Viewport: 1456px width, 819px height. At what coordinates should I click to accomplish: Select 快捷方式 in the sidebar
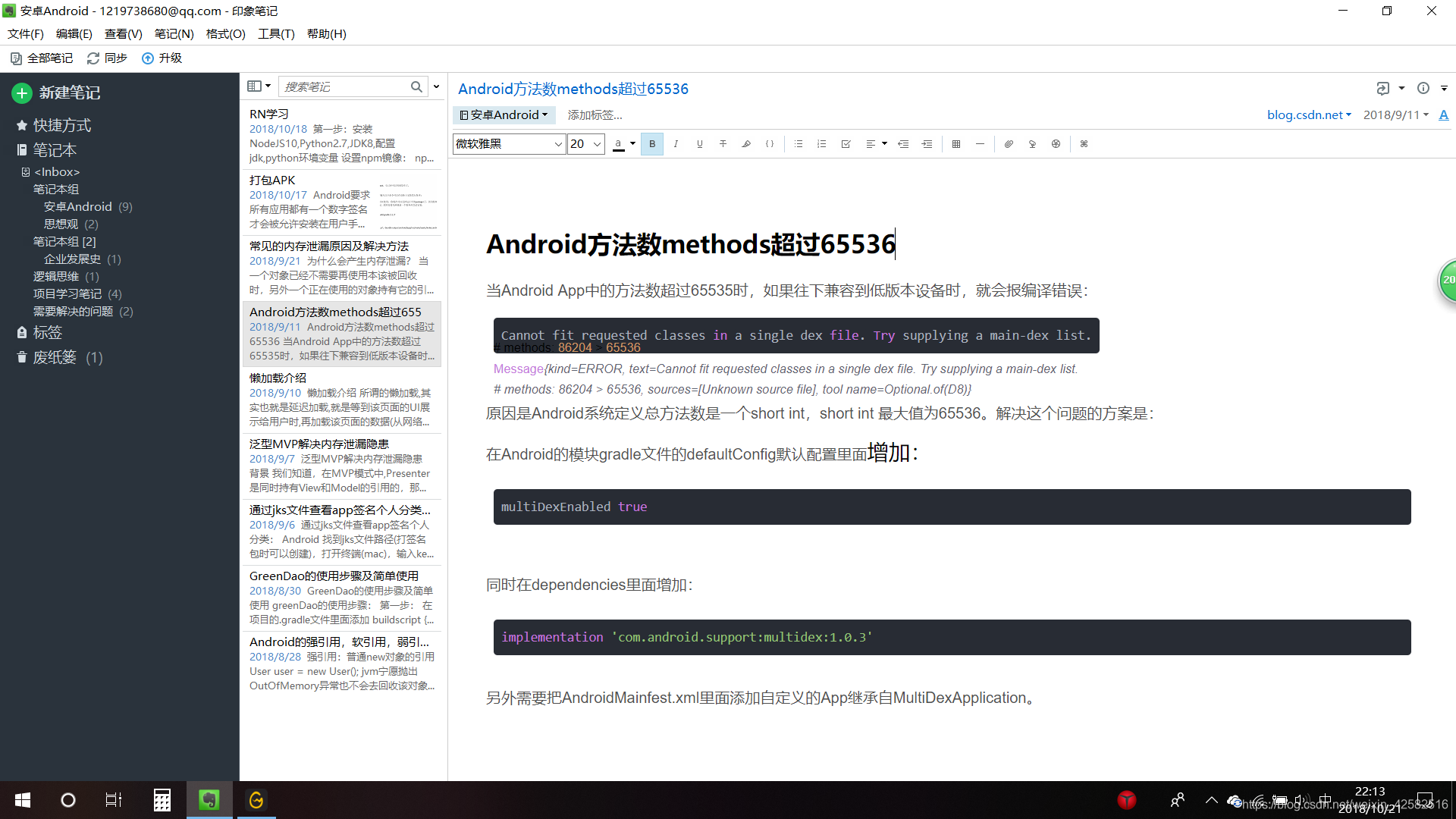coord(61,125)
